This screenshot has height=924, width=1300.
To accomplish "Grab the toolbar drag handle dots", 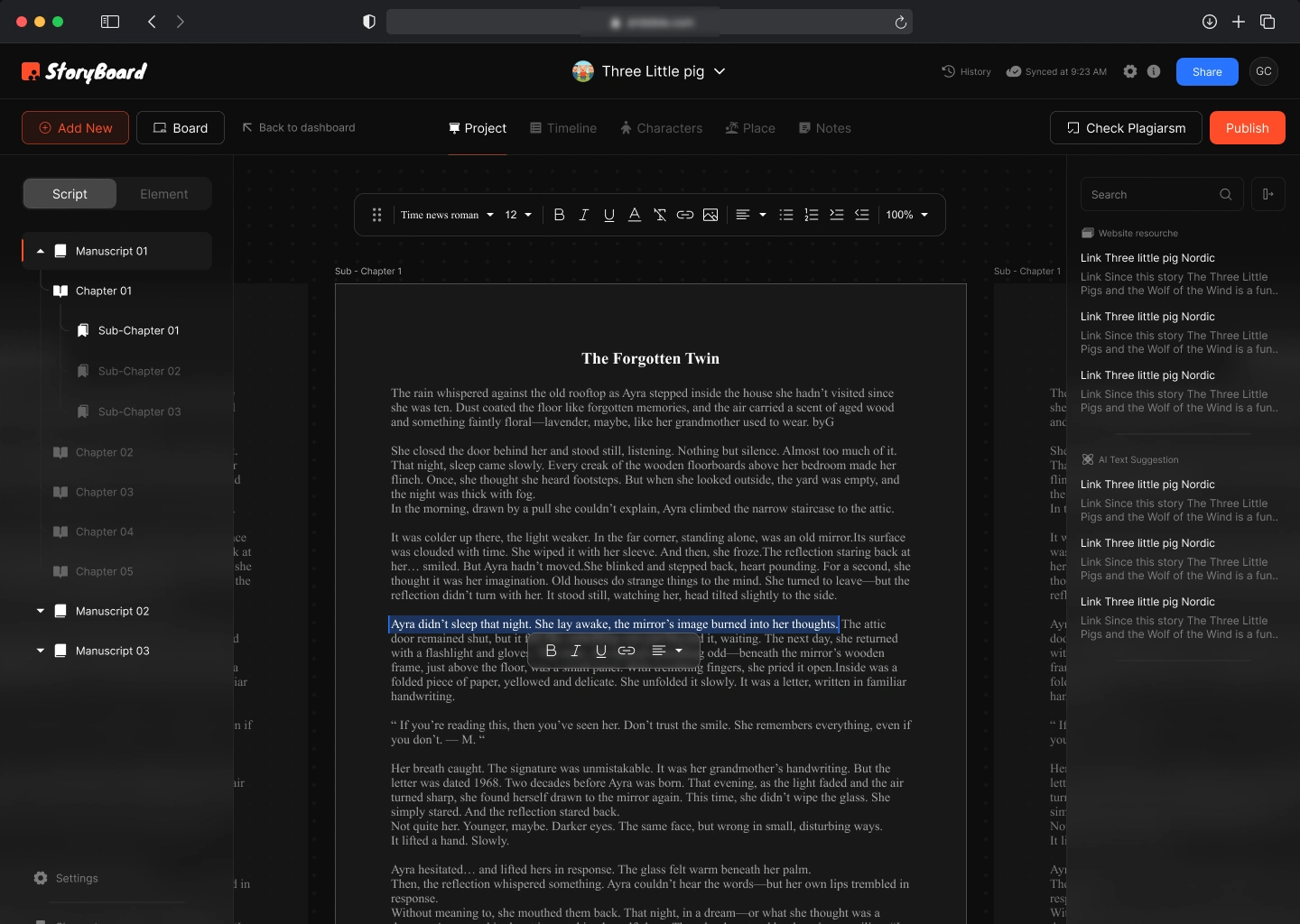I will 376,215.
